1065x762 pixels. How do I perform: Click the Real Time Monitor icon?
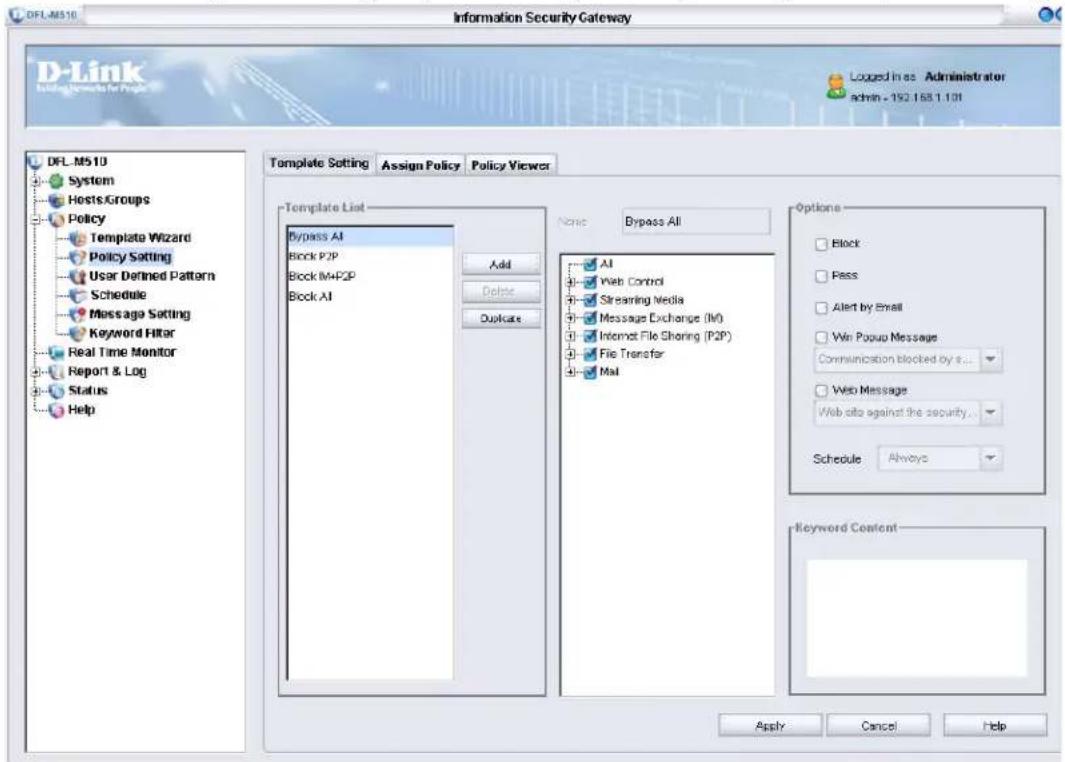pos(56,352)
